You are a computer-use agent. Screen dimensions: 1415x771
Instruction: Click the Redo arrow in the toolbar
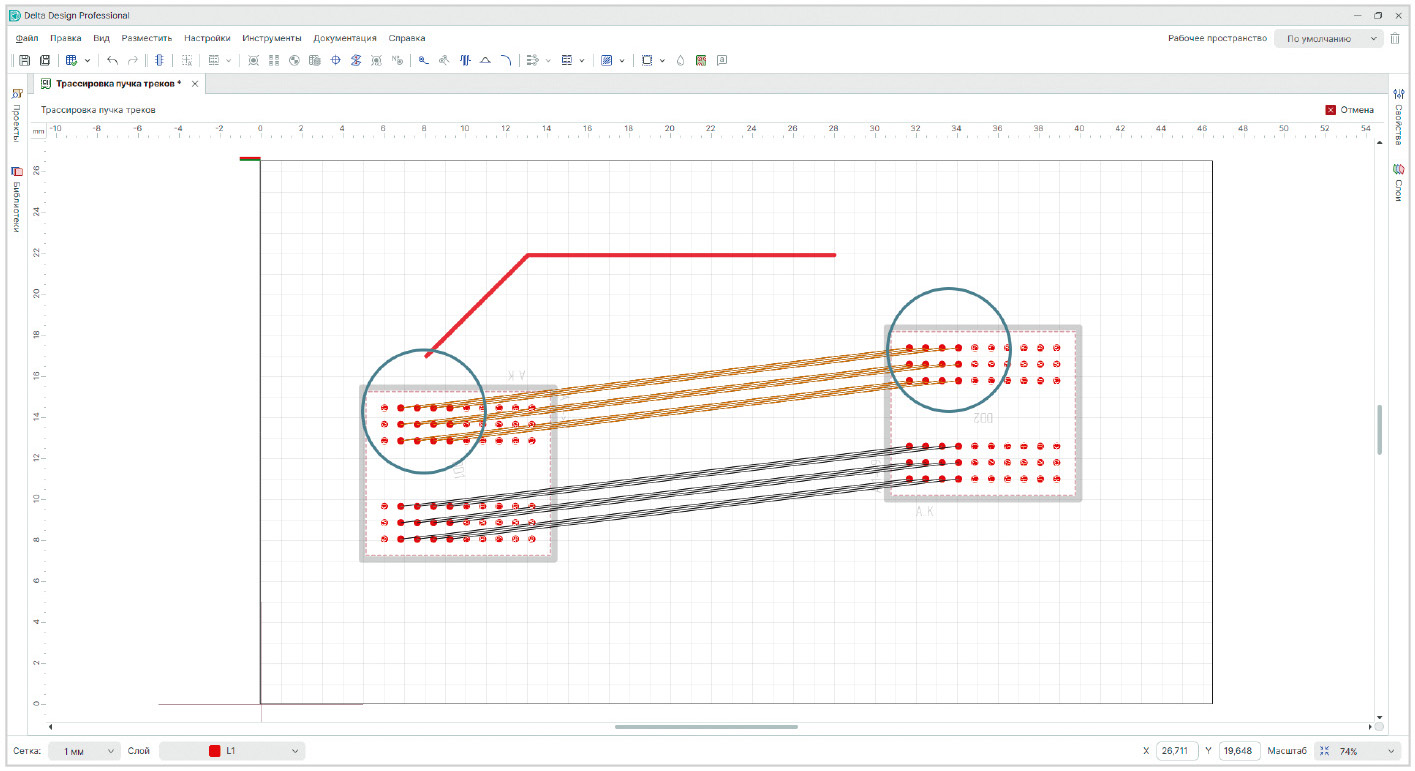[x=132, y=60]
